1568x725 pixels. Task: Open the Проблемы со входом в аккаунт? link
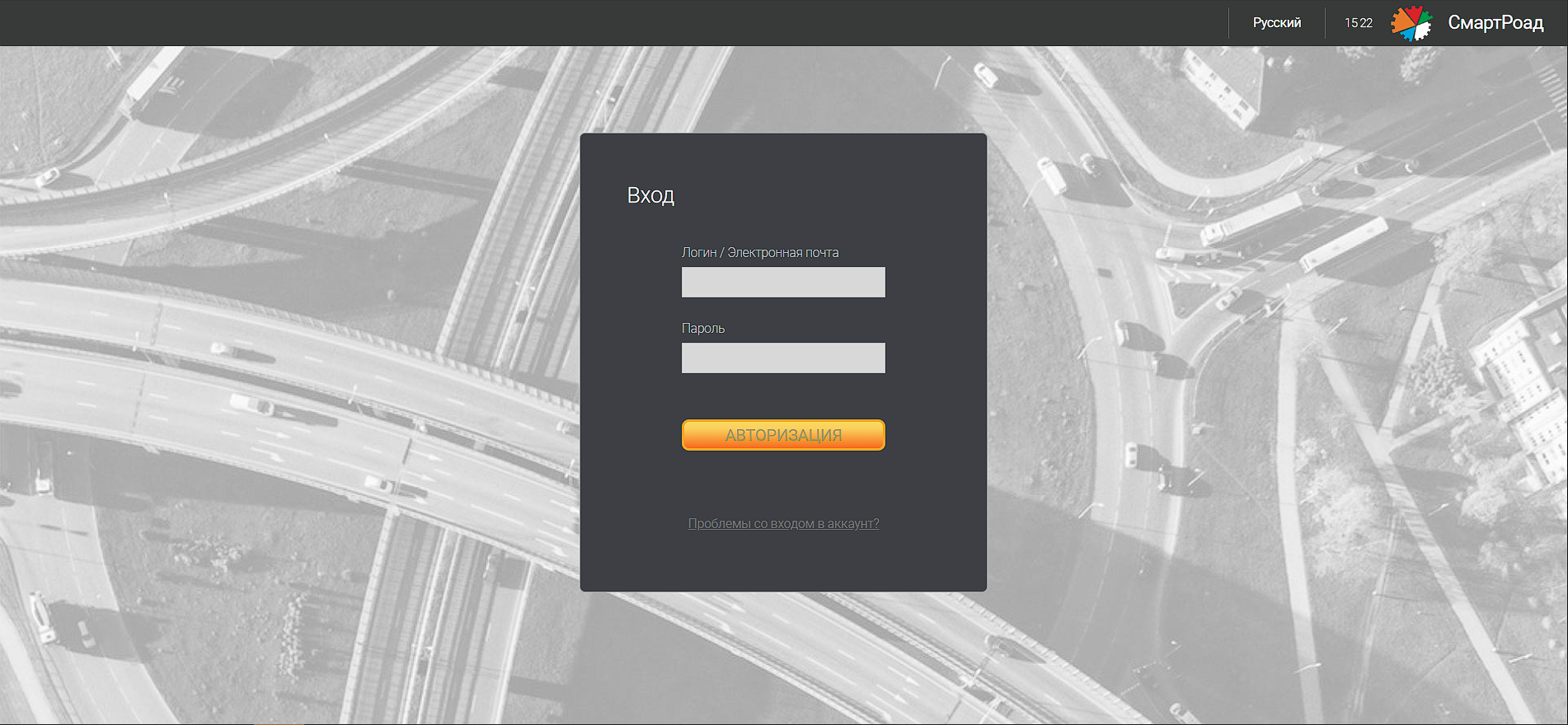(783, 523)
